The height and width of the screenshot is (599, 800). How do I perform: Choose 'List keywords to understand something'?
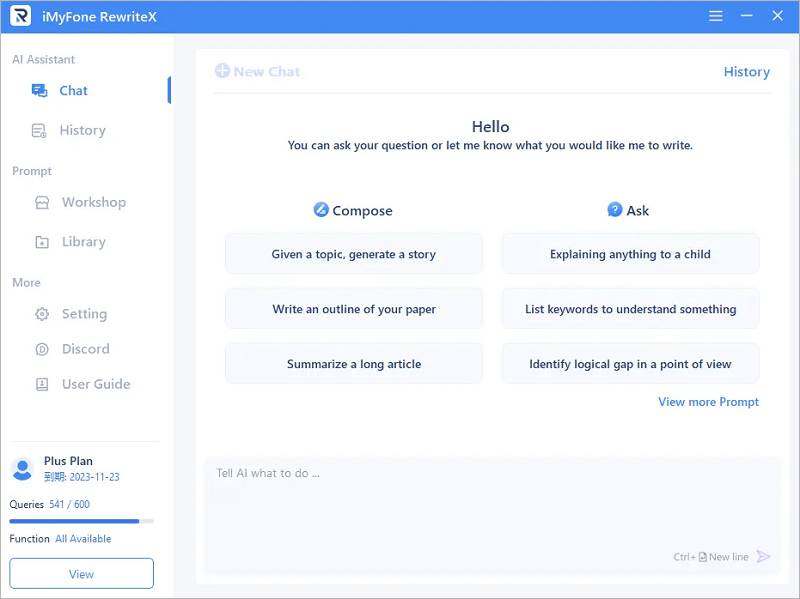coord(630,309)
